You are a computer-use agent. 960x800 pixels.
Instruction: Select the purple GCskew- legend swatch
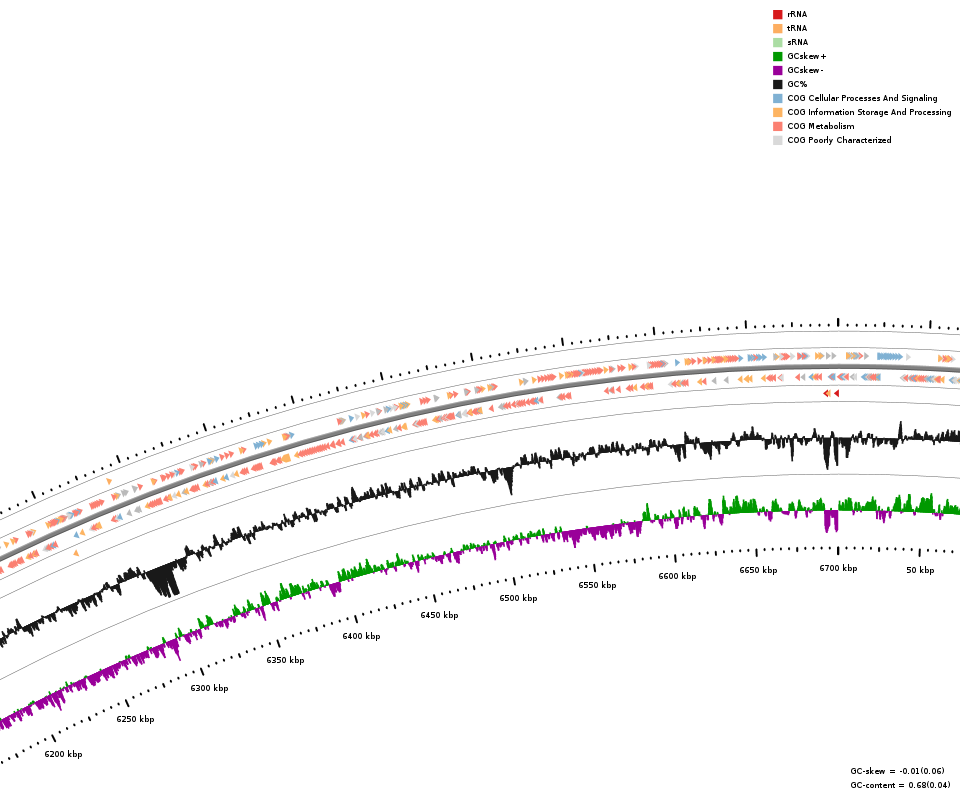pos(777,71)
